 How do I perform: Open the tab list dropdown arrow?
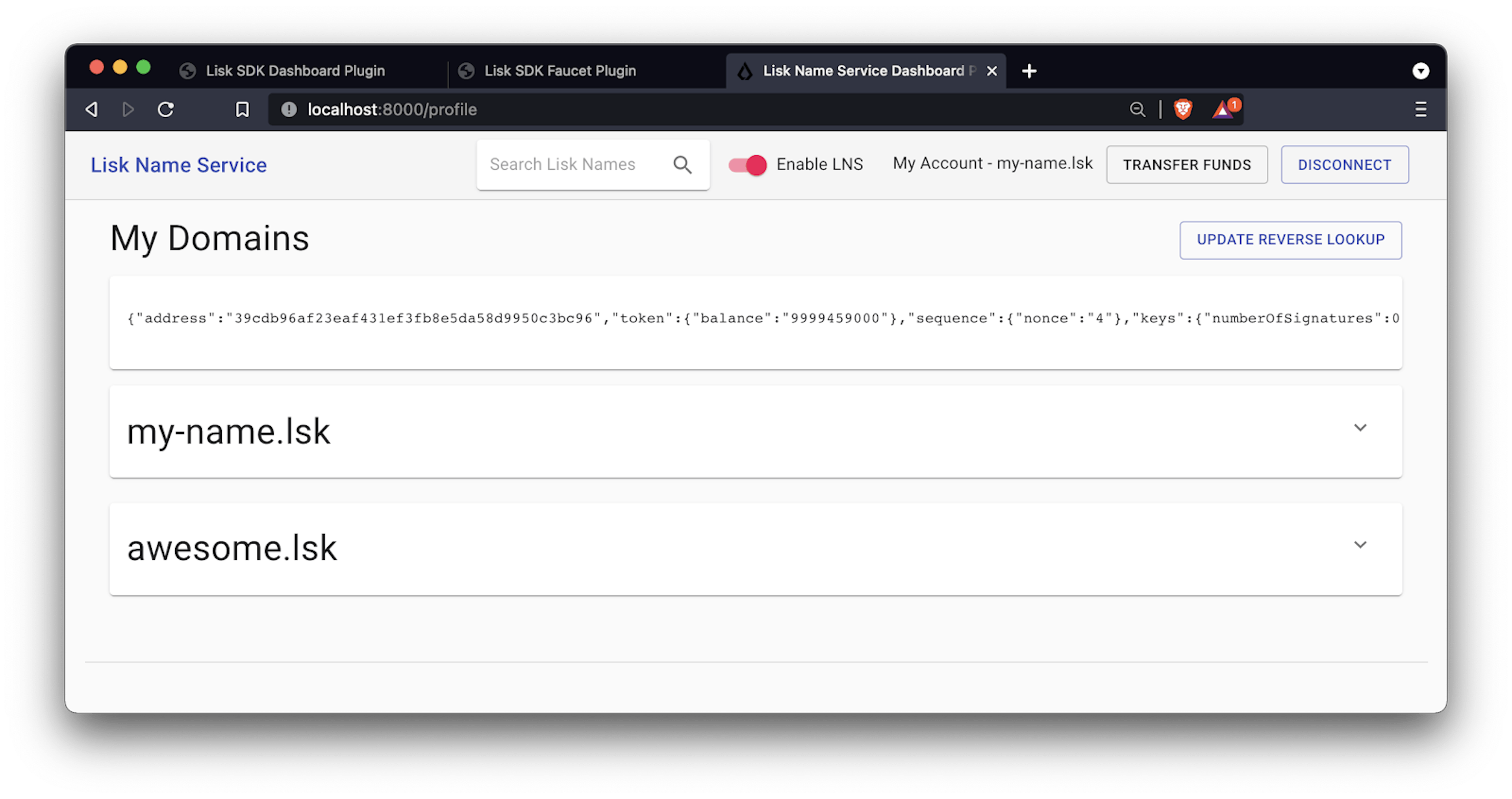(1420, 71)
